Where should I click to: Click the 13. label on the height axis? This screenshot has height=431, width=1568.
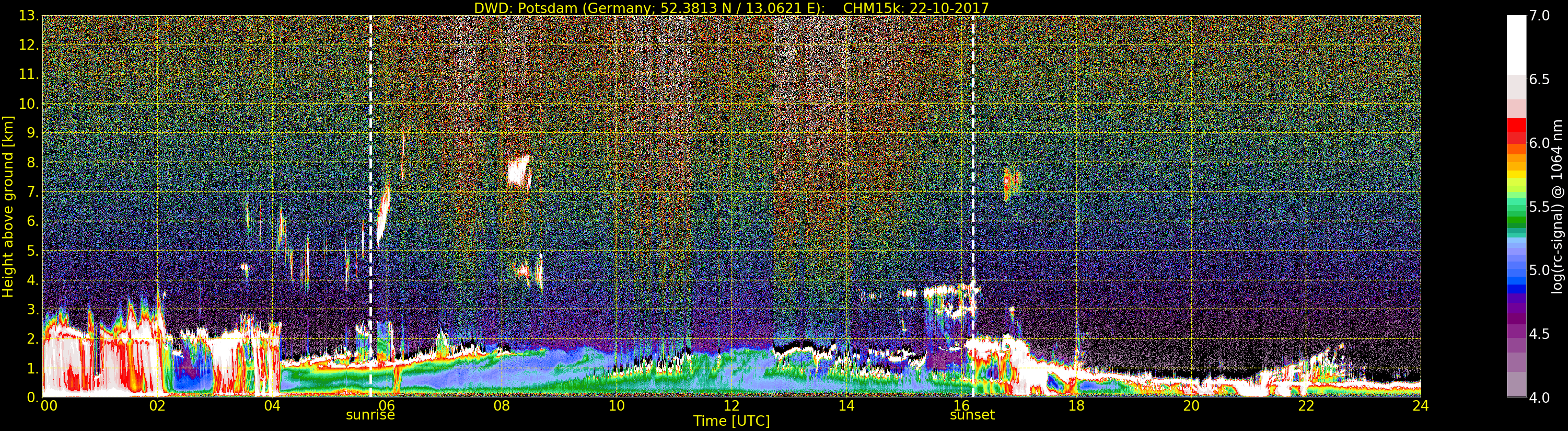29,16
